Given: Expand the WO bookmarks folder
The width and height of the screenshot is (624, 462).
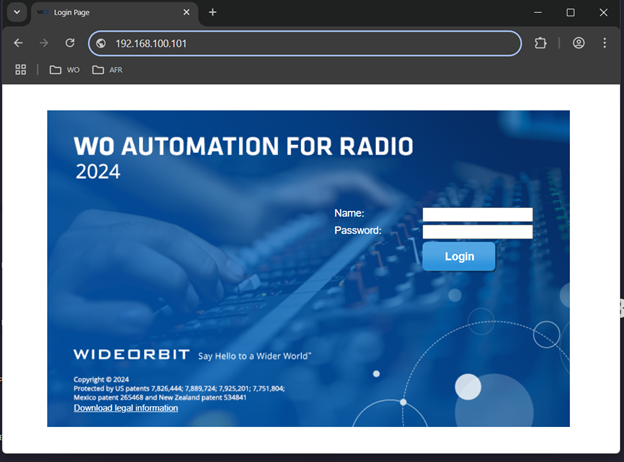Looking at the screenshot, I should point(64,70).
